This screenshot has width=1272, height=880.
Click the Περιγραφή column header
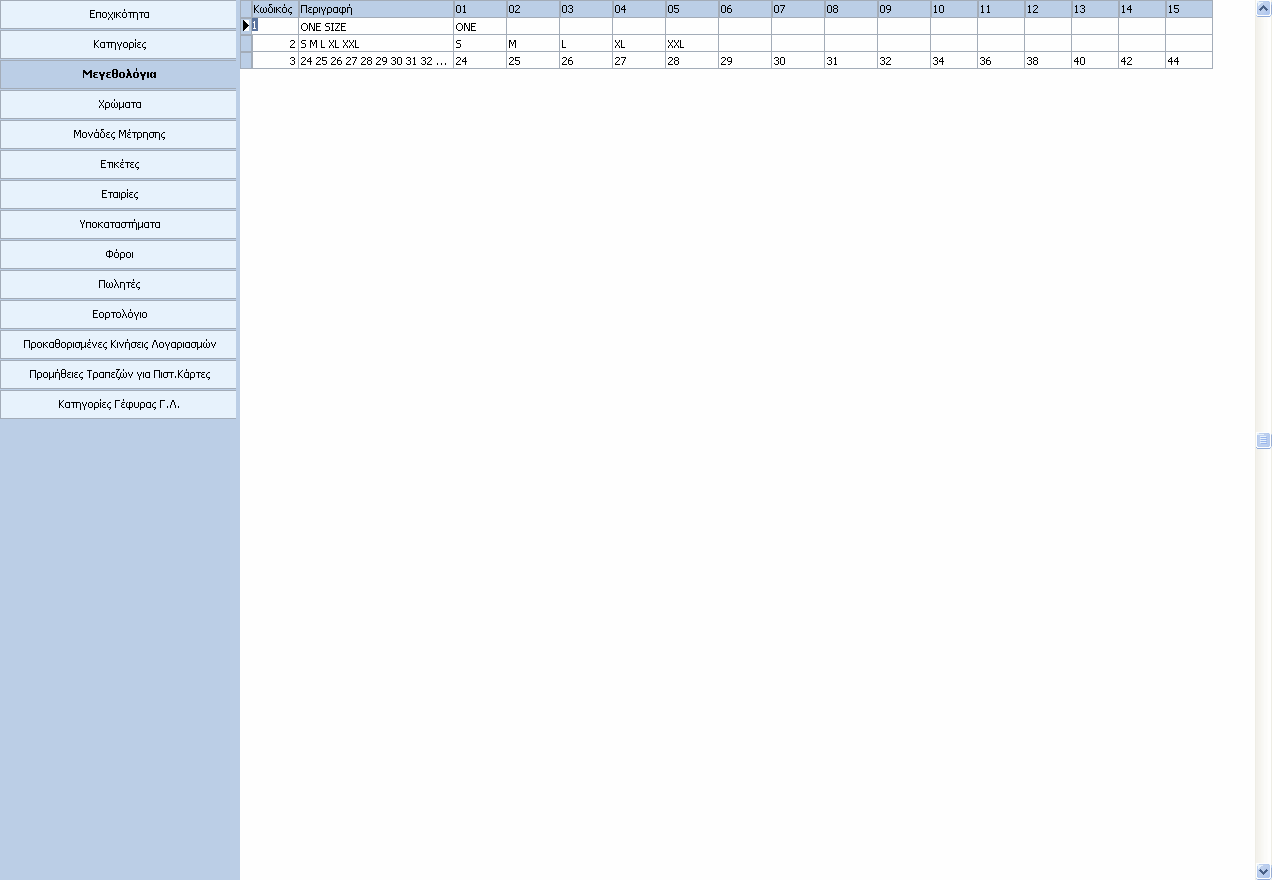pos(375,9)
